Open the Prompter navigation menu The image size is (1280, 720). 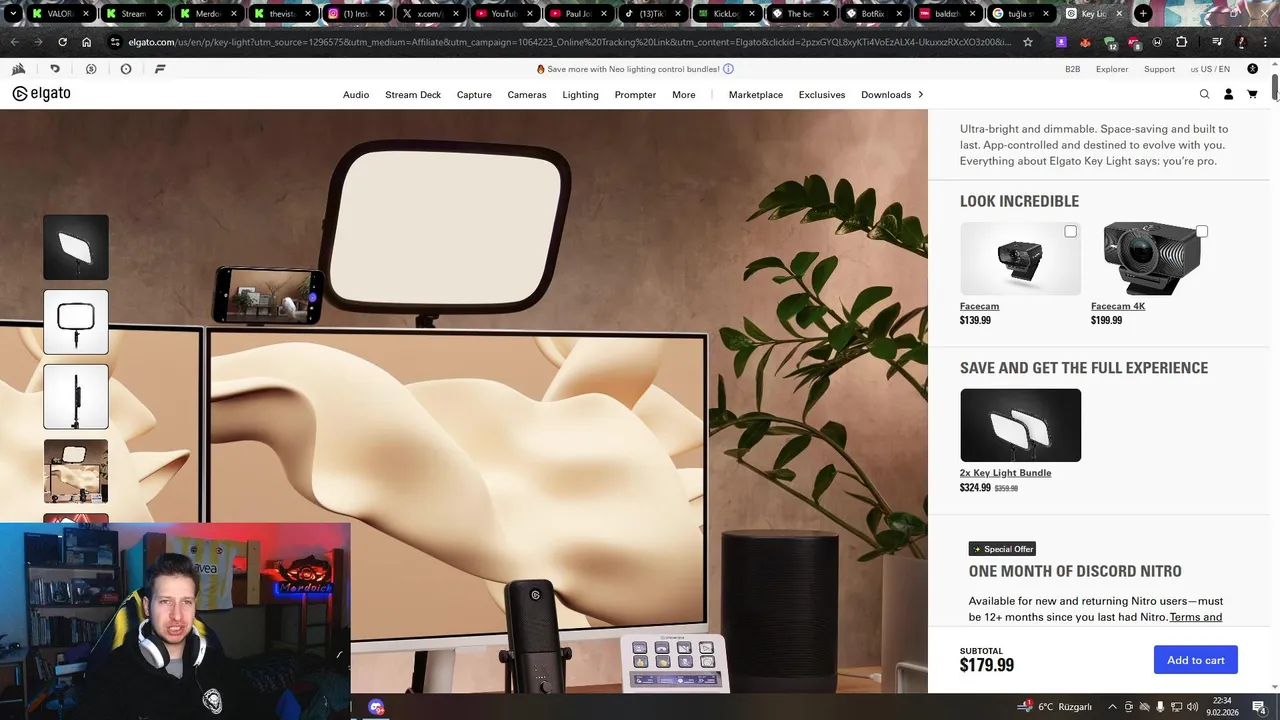pyautogui.click(x=635, y=95)
